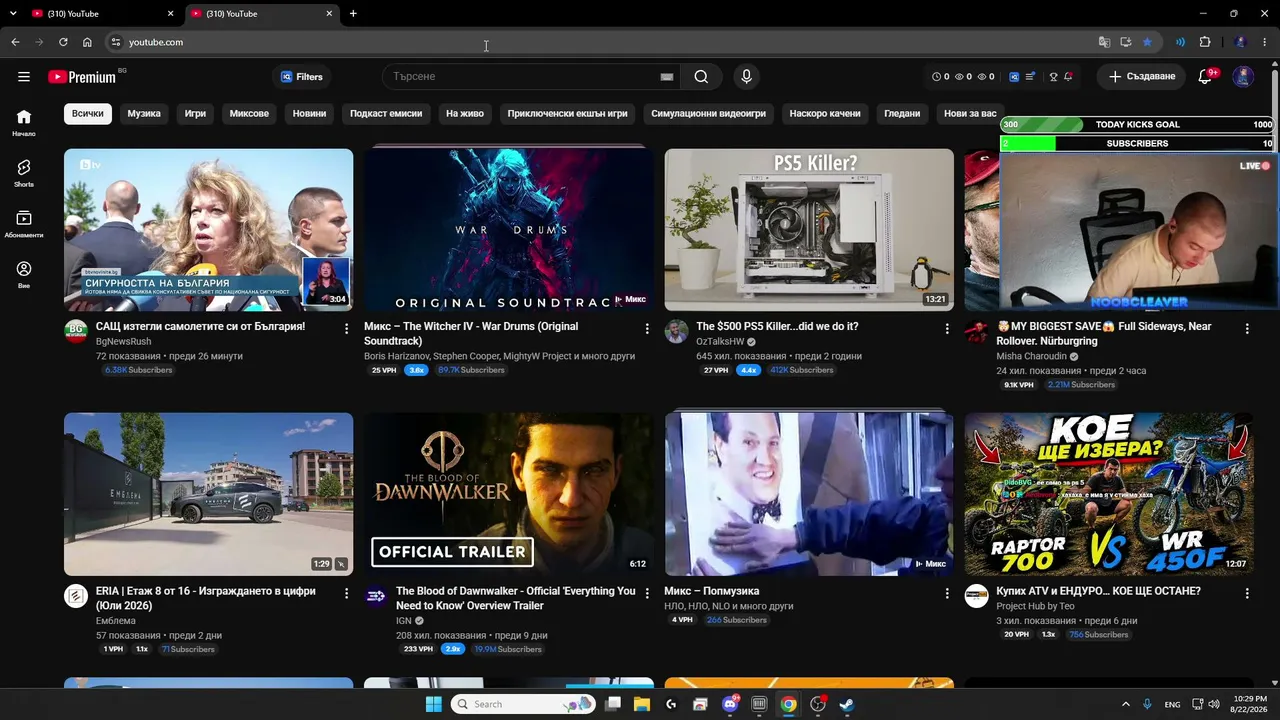Open the YouTube account avatar menu

[1243, 77]
